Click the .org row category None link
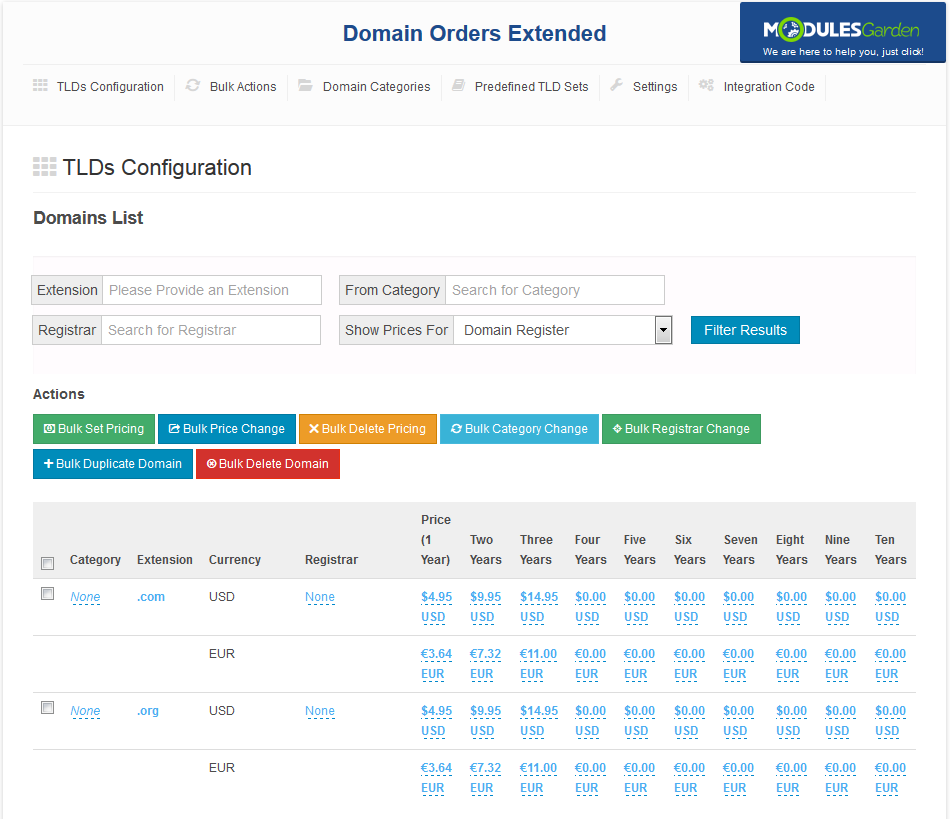Viewport: 950px width, 819px height. click(x=85, y=711)
